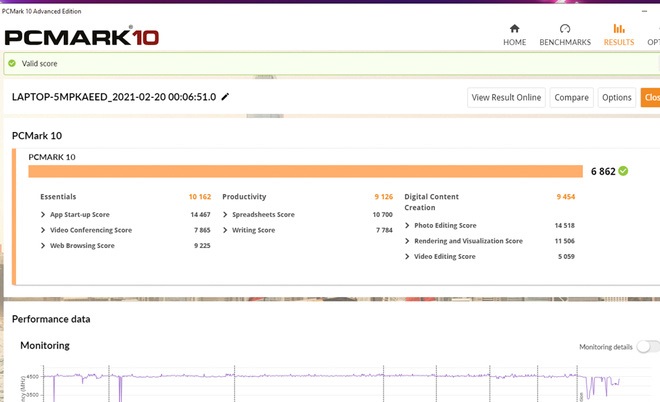Switch to the RESULTS tab label
Image resolution: width=660 pixels, height=402 pixels.
[x=619, y=42]
